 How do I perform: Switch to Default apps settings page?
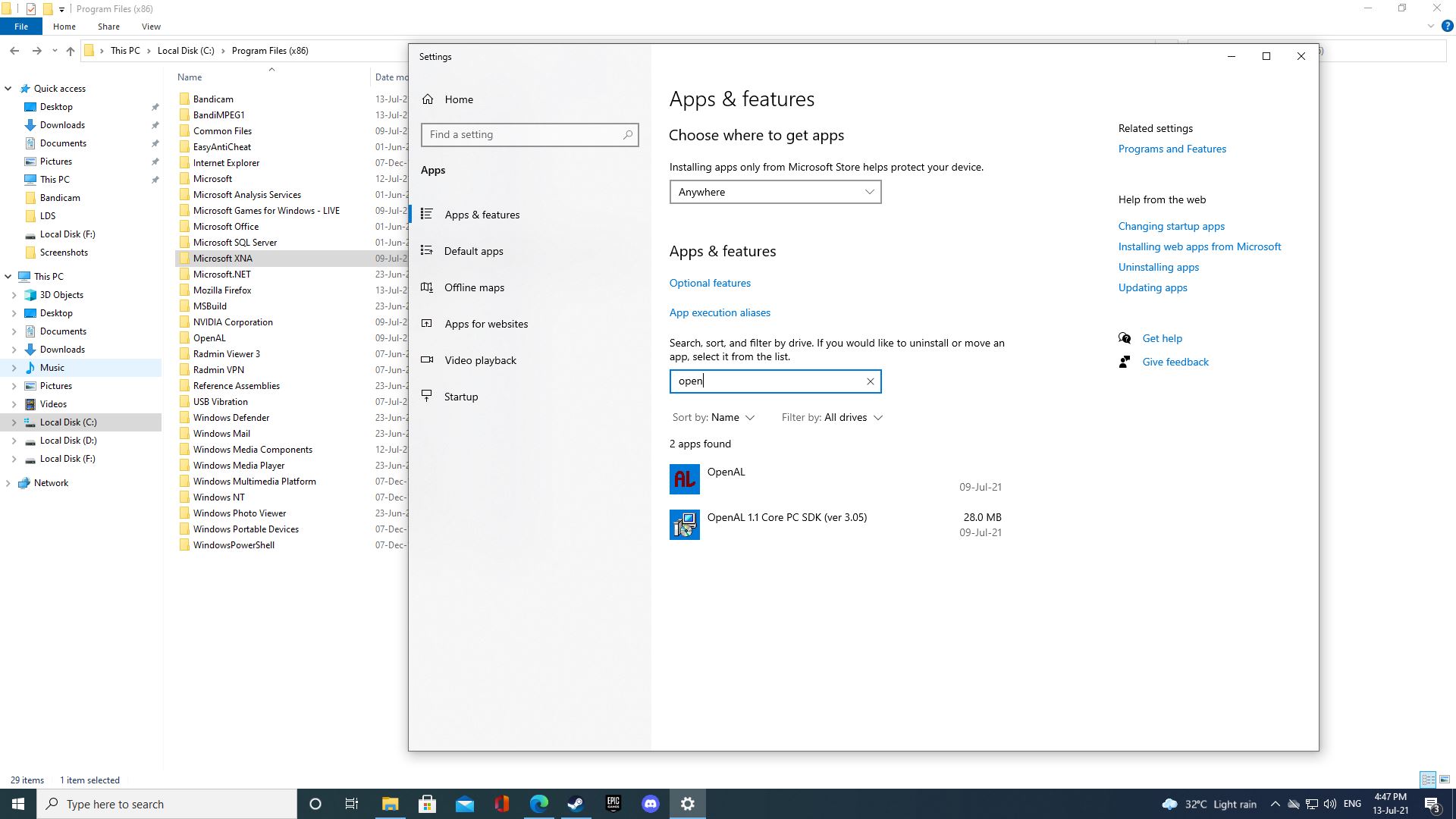click(x=473, y=251)
